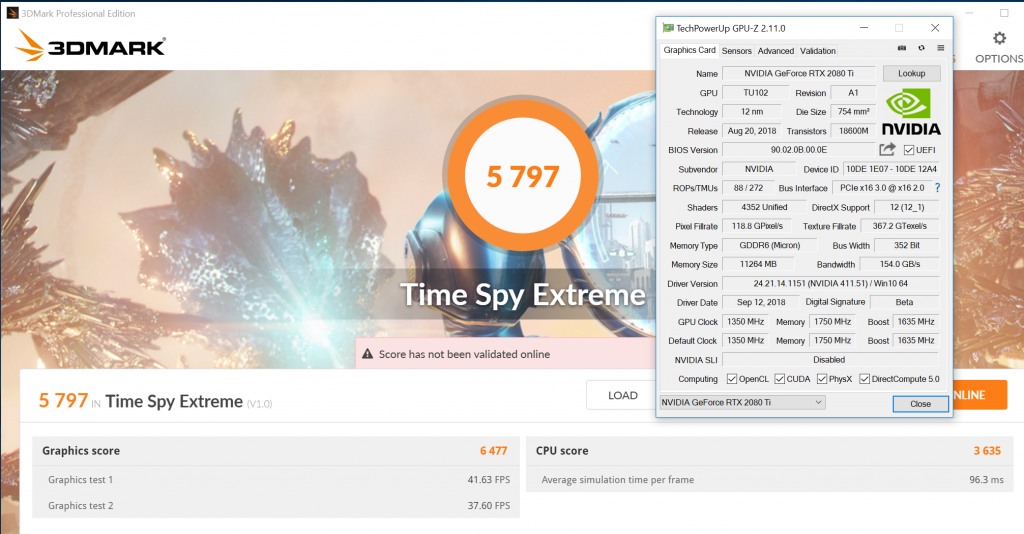Click the Release date Aug 20, 2018 value
Image resolution: width=1024 pixels, height=534 pixels.
coord(752,131)
